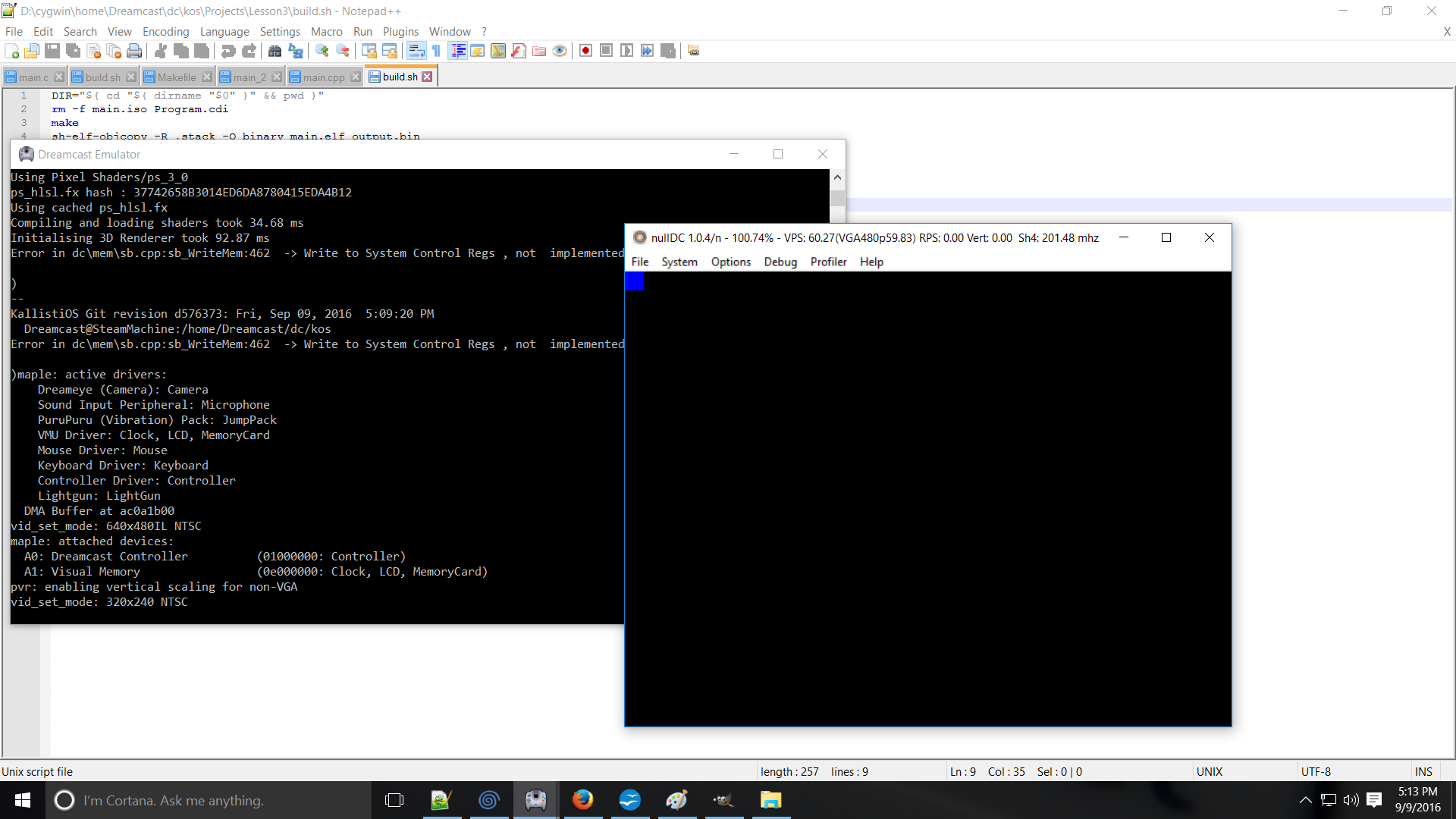
Task: Open the Search menu
Action: [x=80, y=32]
